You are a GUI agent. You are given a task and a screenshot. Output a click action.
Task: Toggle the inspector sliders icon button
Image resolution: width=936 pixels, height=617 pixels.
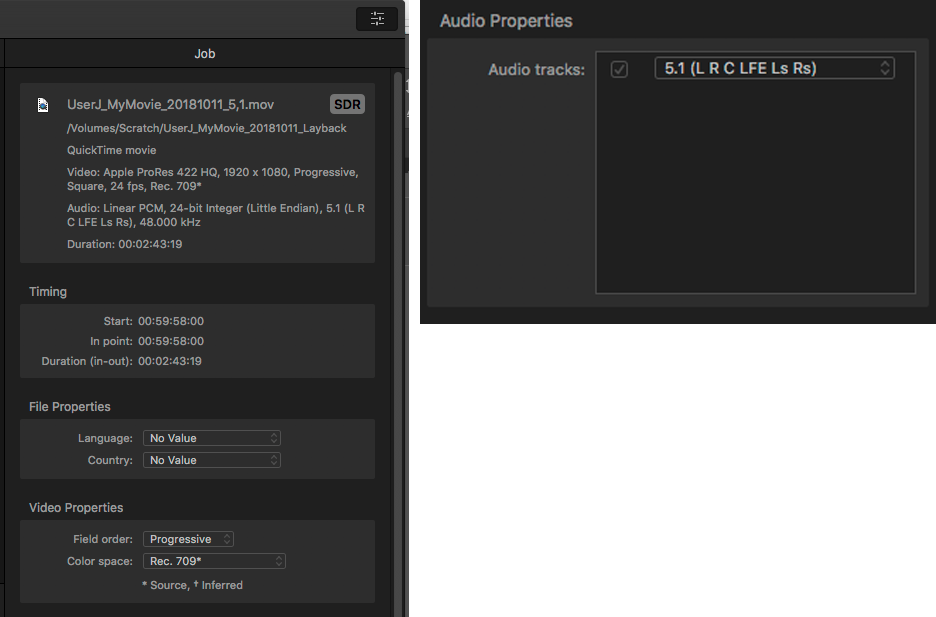[x=377, y=18]
